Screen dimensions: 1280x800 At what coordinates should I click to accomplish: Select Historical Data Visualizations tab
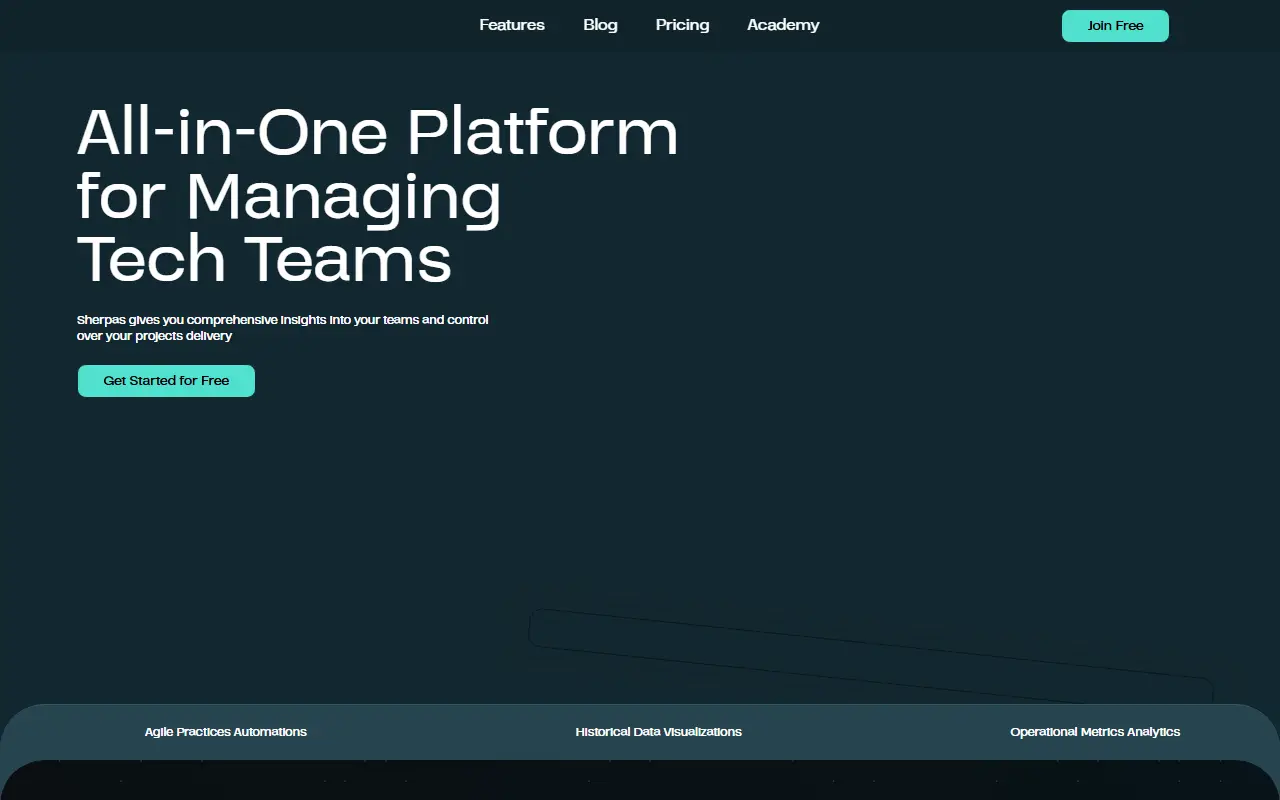click(659, 732)
